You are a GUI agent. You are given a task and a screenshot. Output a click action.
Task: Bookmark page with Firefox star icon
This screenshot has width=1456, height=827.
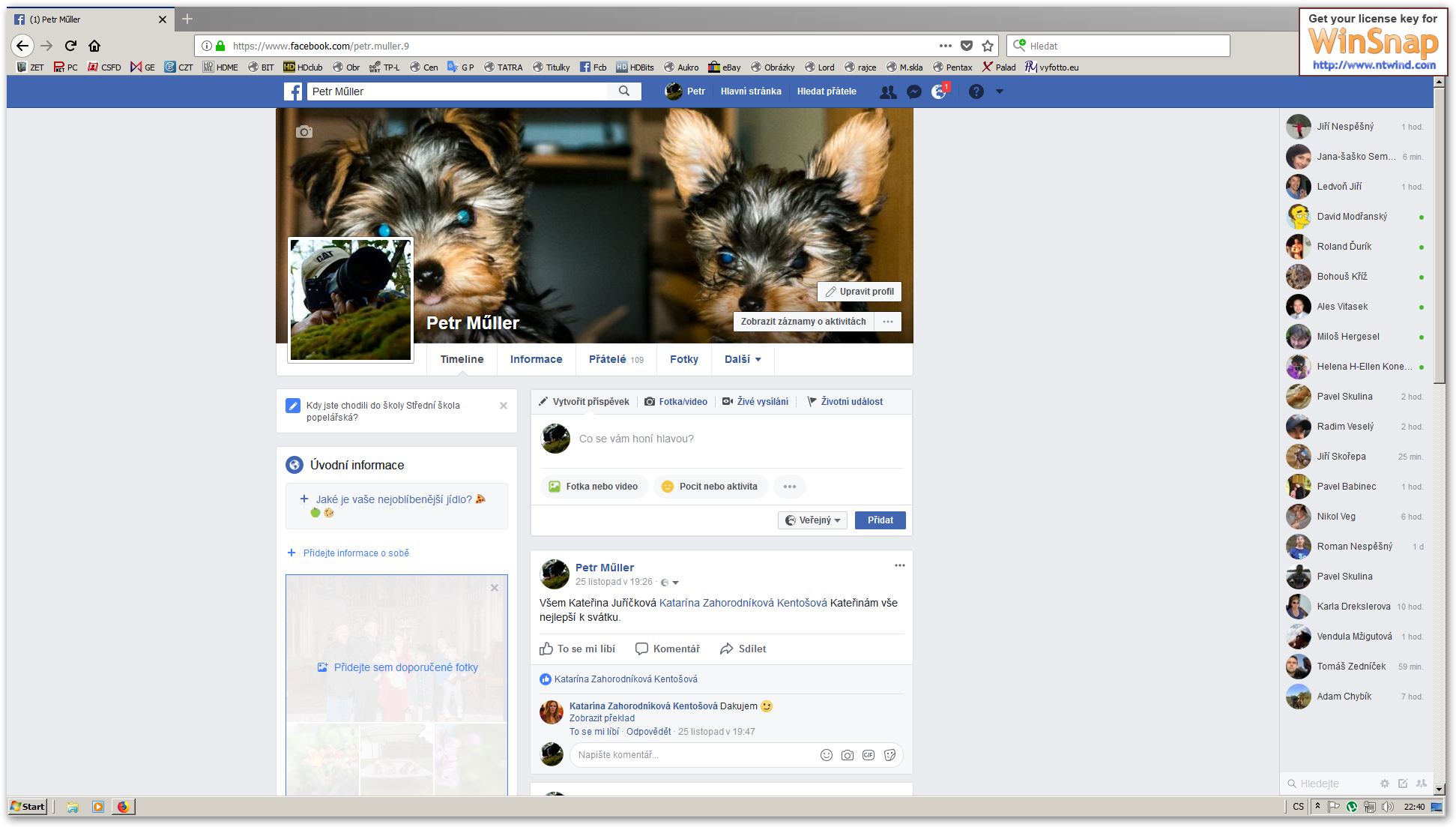tap(988, 46)
